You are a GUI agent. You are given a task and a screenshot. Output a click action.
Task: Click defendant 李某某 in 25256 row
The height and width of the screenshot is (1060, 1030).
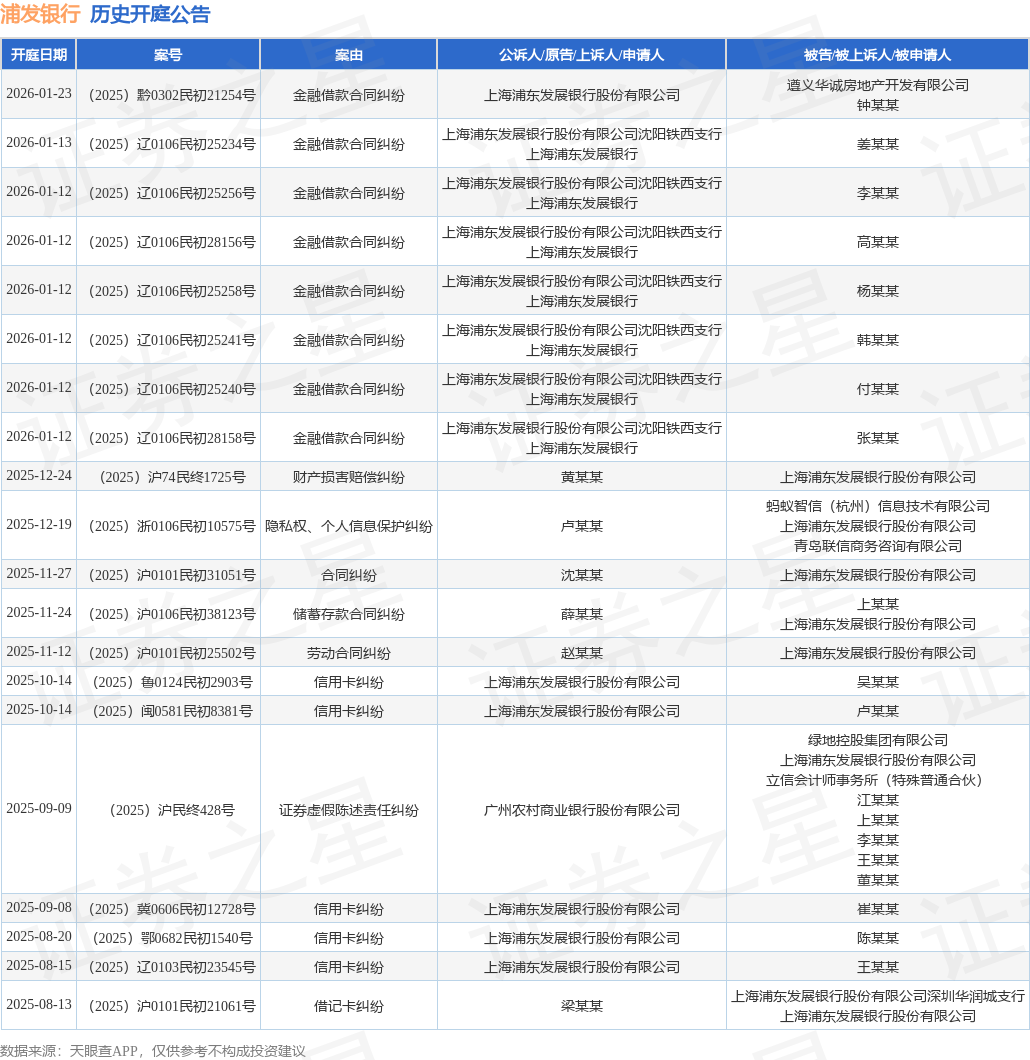point(877,193)
